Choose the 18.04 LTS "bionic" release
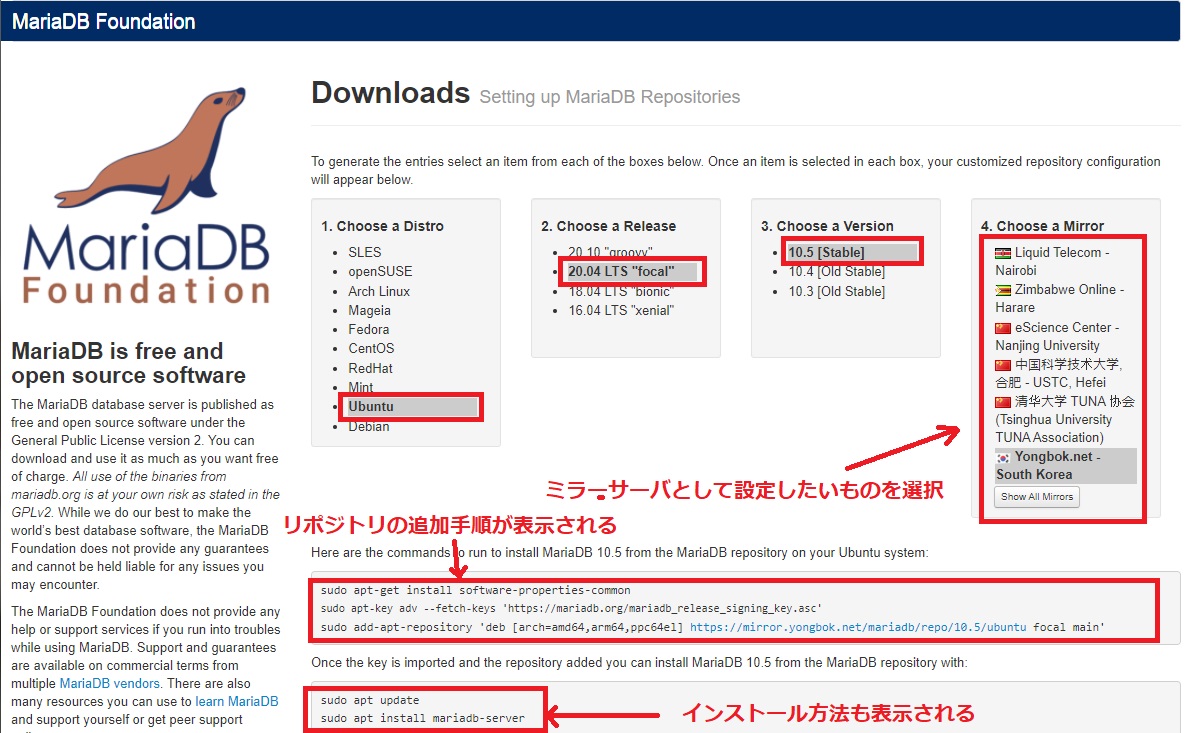The image size is (1187, 733). pos(621,292)
